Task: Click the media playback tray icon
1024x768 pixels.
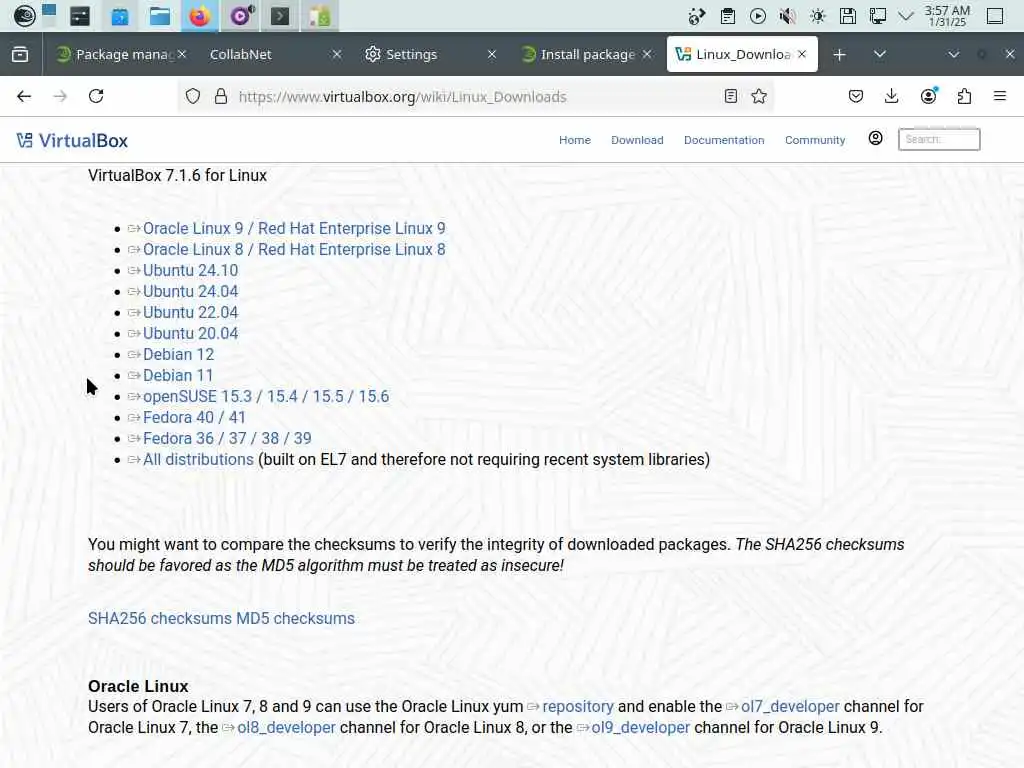Action: point(758,16)
